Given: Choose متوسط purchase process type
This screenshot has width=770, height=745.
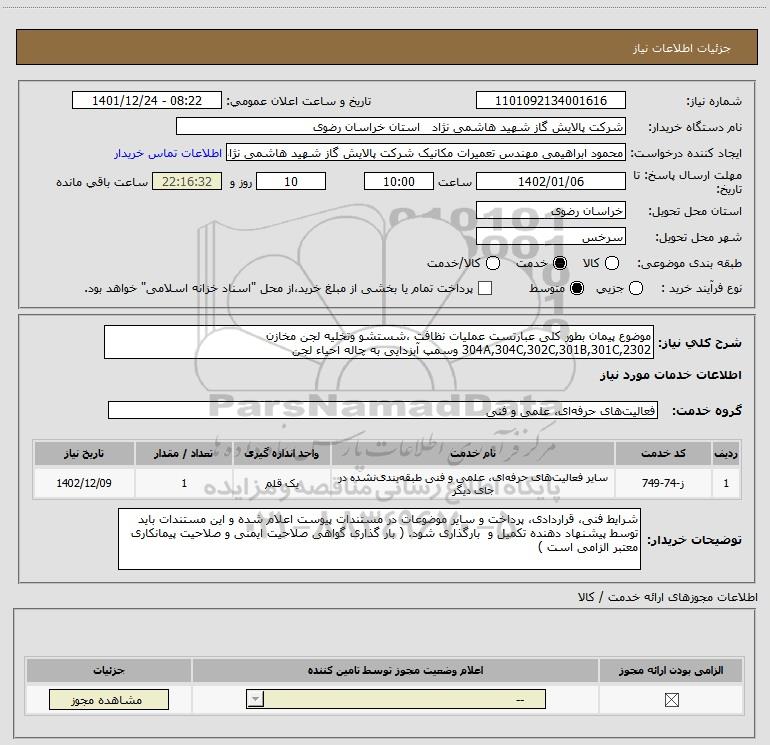Looking at the screenshot, I should [577, 288].
